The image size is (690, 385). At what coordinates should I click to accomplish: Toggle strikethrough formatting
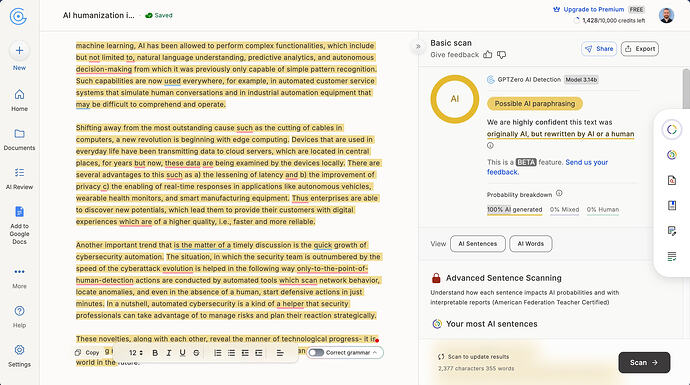coord(196,353)
